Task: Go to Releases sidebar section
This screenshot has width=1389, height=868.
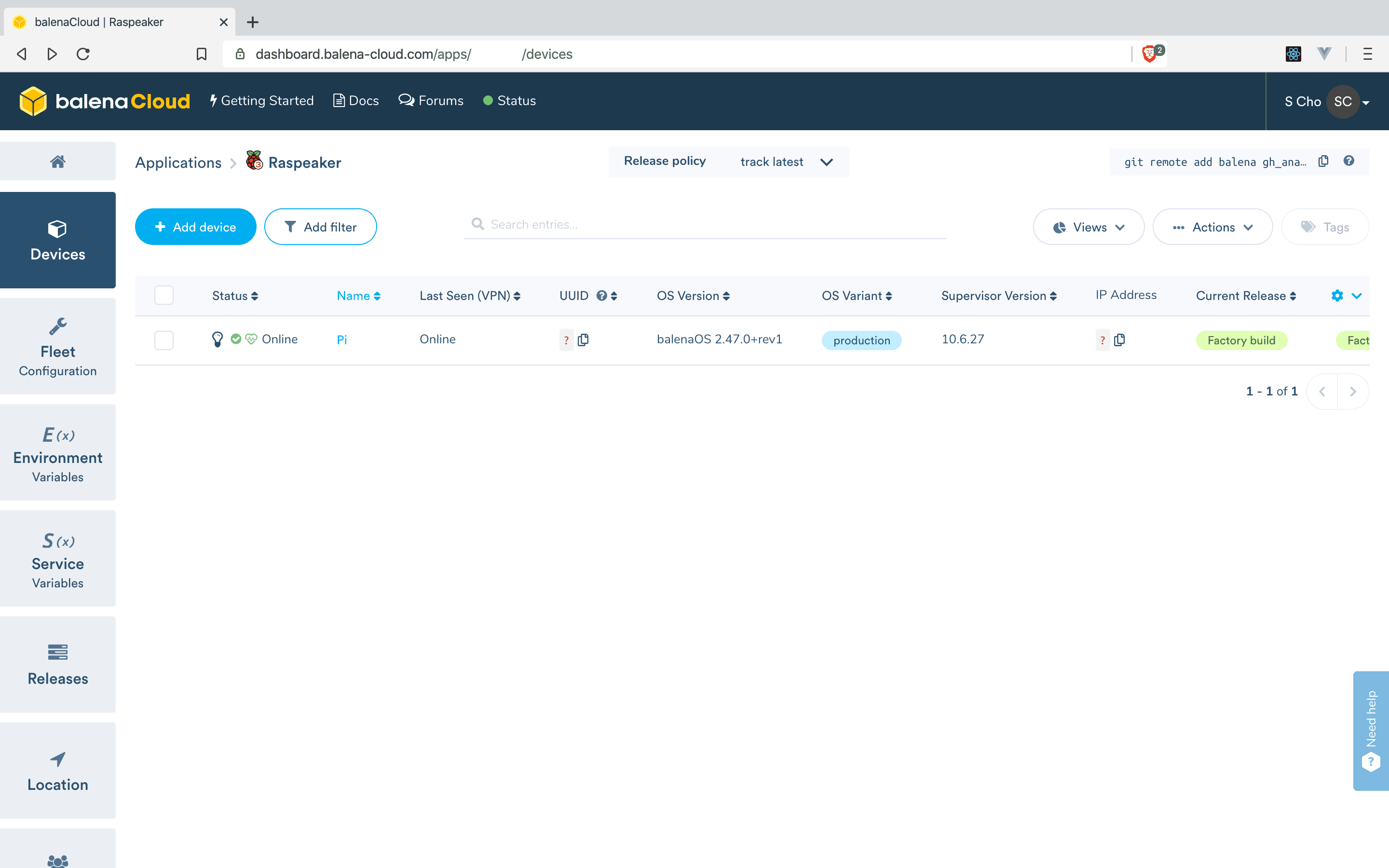Action: 57,664
